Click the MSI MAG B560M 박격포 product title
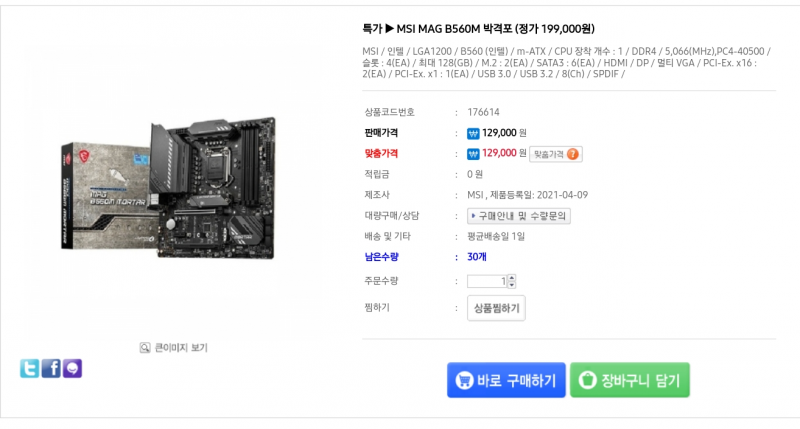The width and height of the screenshot is (800, 429). [x=478, y=29]
